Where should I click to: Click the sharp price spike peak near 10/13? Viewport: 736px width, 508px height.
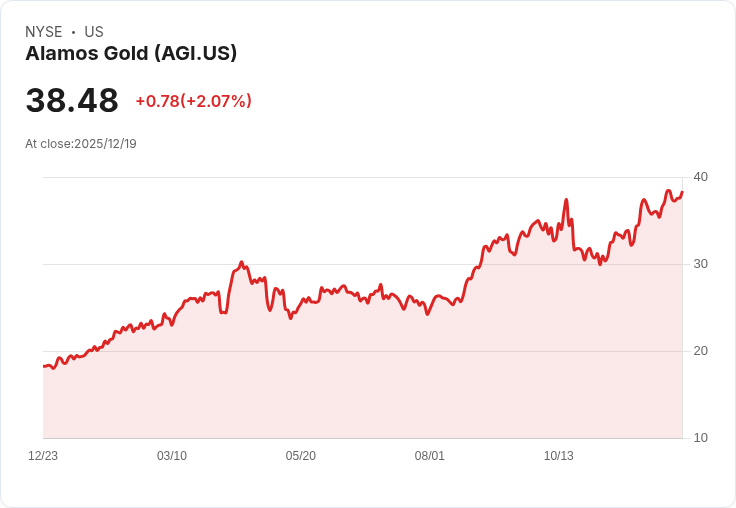(566, 201)
